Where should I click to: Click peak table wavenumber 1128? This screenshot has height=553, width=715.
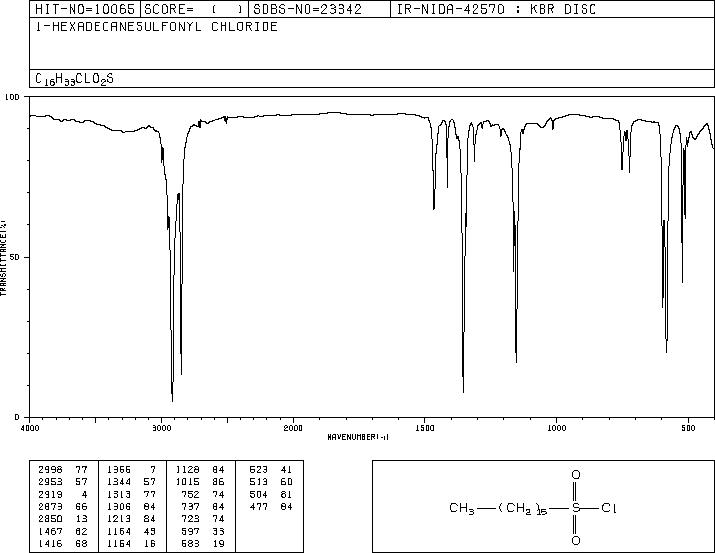point(187,470)
